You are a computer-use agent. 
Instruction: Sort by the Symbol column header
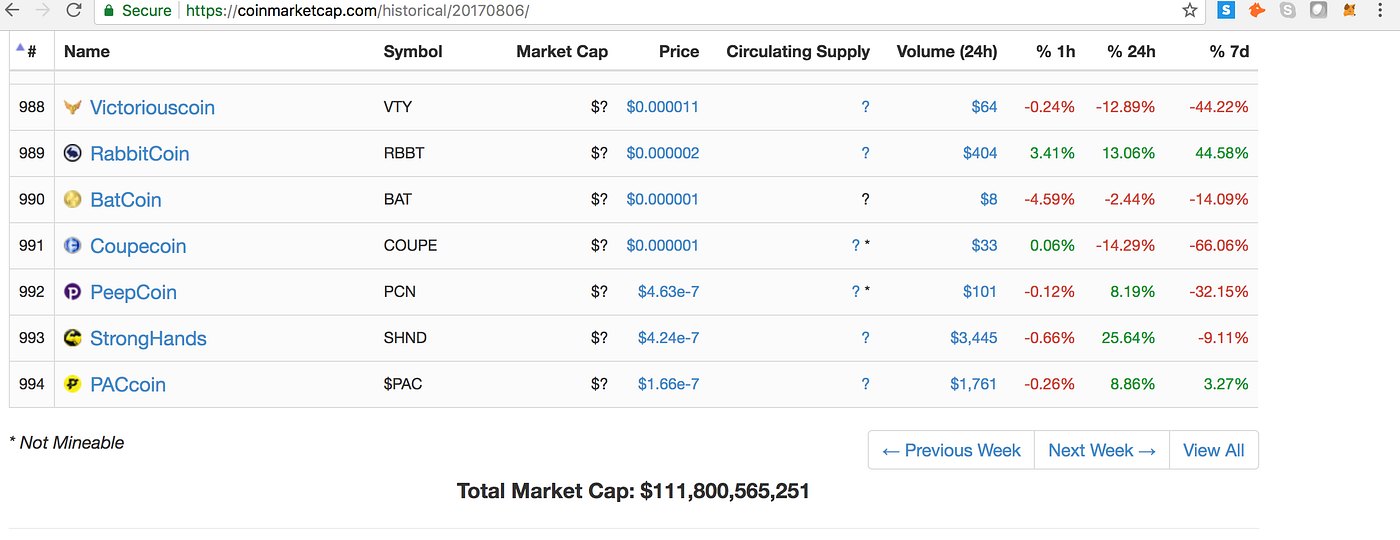(413, 51)
